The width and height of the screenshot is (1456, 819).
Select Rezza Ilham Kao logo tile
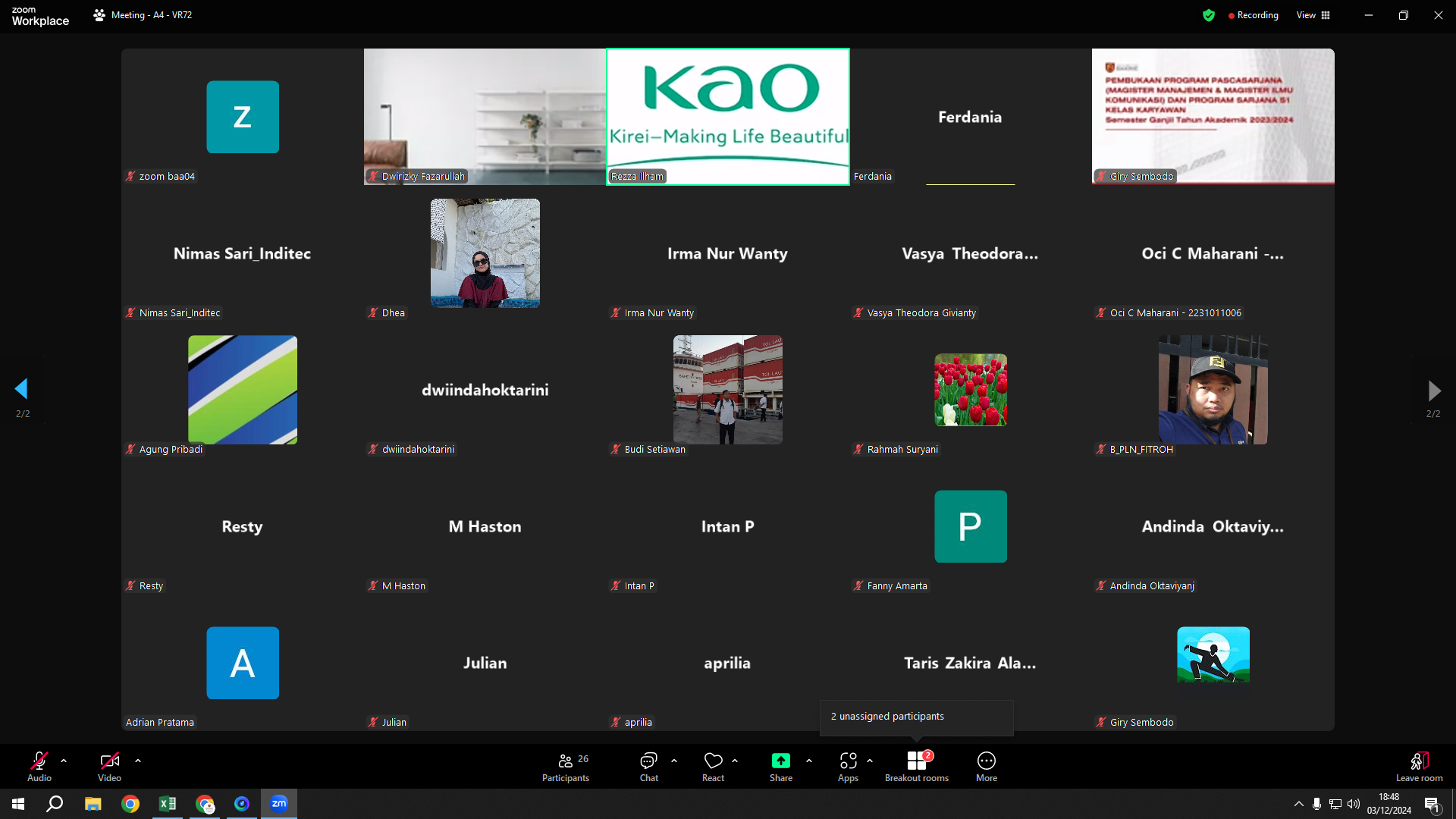(728, 117)
